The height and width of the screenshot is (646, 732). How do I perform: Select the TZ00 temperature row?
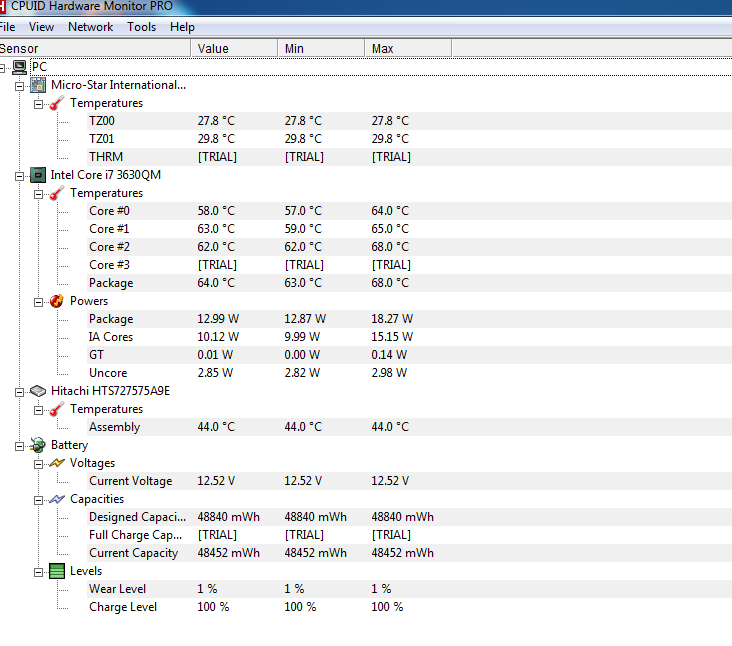click(409, 121)
